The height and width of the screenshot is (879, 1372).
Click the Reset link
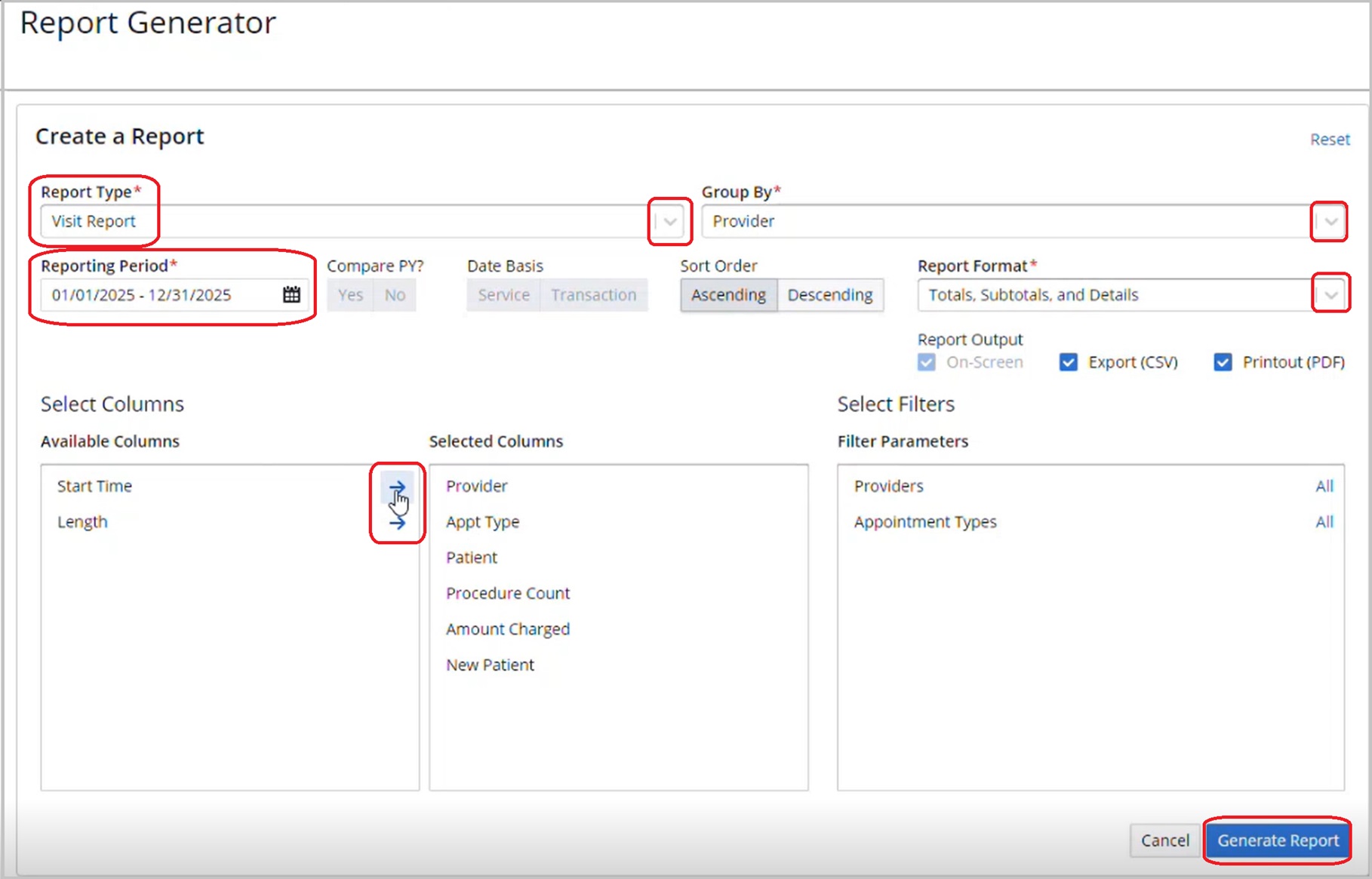click(1329, 140)
